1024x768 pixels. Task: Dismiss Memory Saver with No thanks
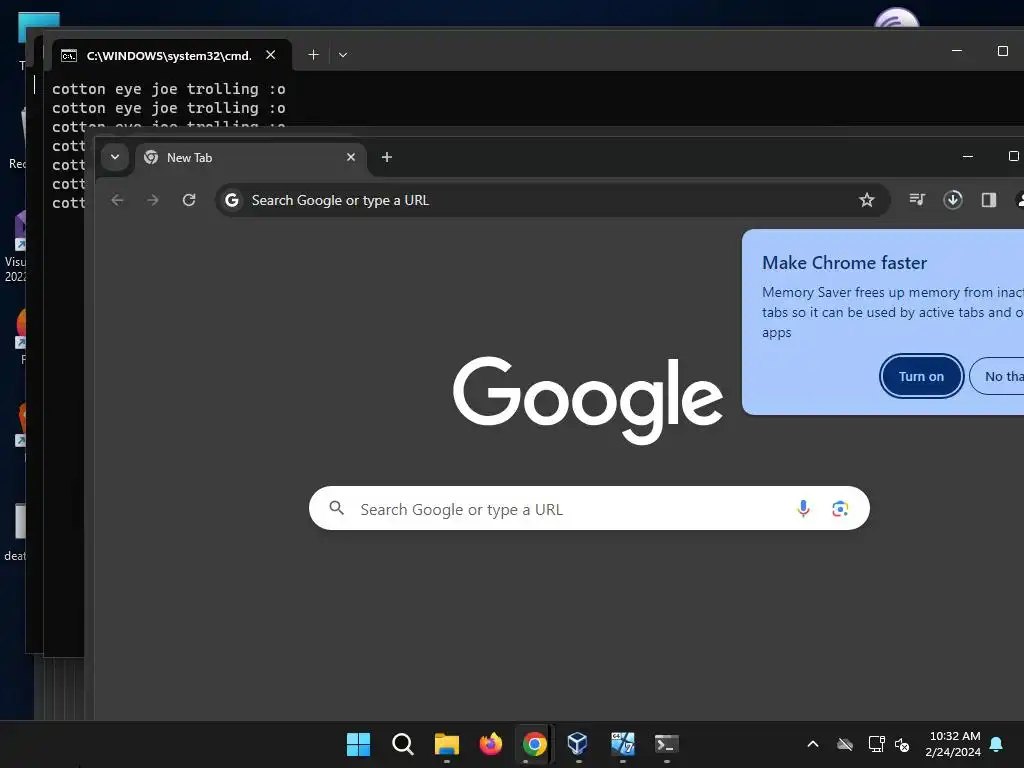point(998,376)
